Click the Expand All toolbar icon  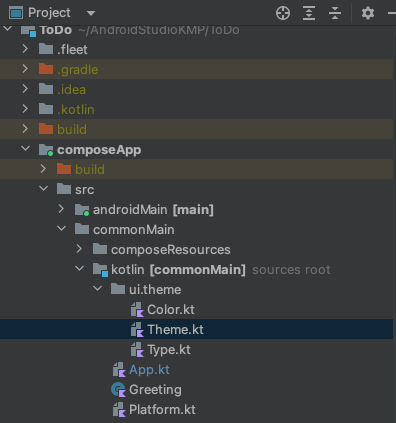(x=309, y=13)
